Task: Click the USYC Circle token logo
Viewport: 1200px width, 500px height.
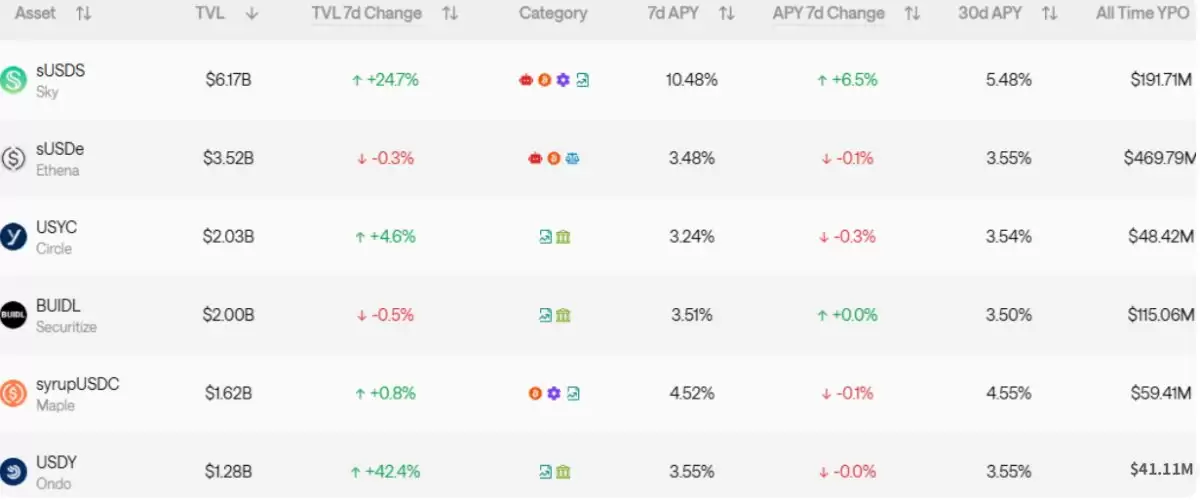Action: click(x=14, y=236)
